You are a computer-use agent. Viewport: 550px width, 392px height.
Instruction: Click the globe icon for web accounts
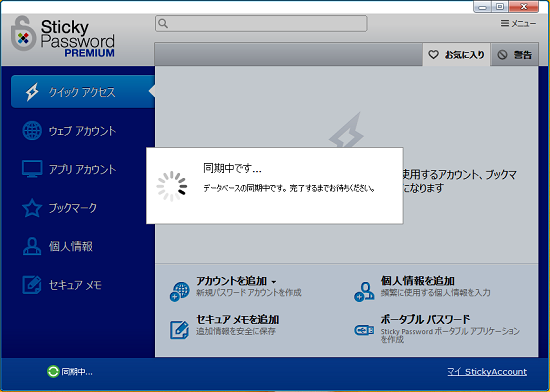point(32,130)
